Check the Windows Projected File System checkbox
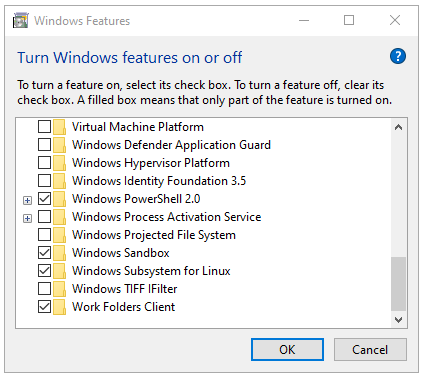The height and width of the screenshot is (378, 423). 44,235
